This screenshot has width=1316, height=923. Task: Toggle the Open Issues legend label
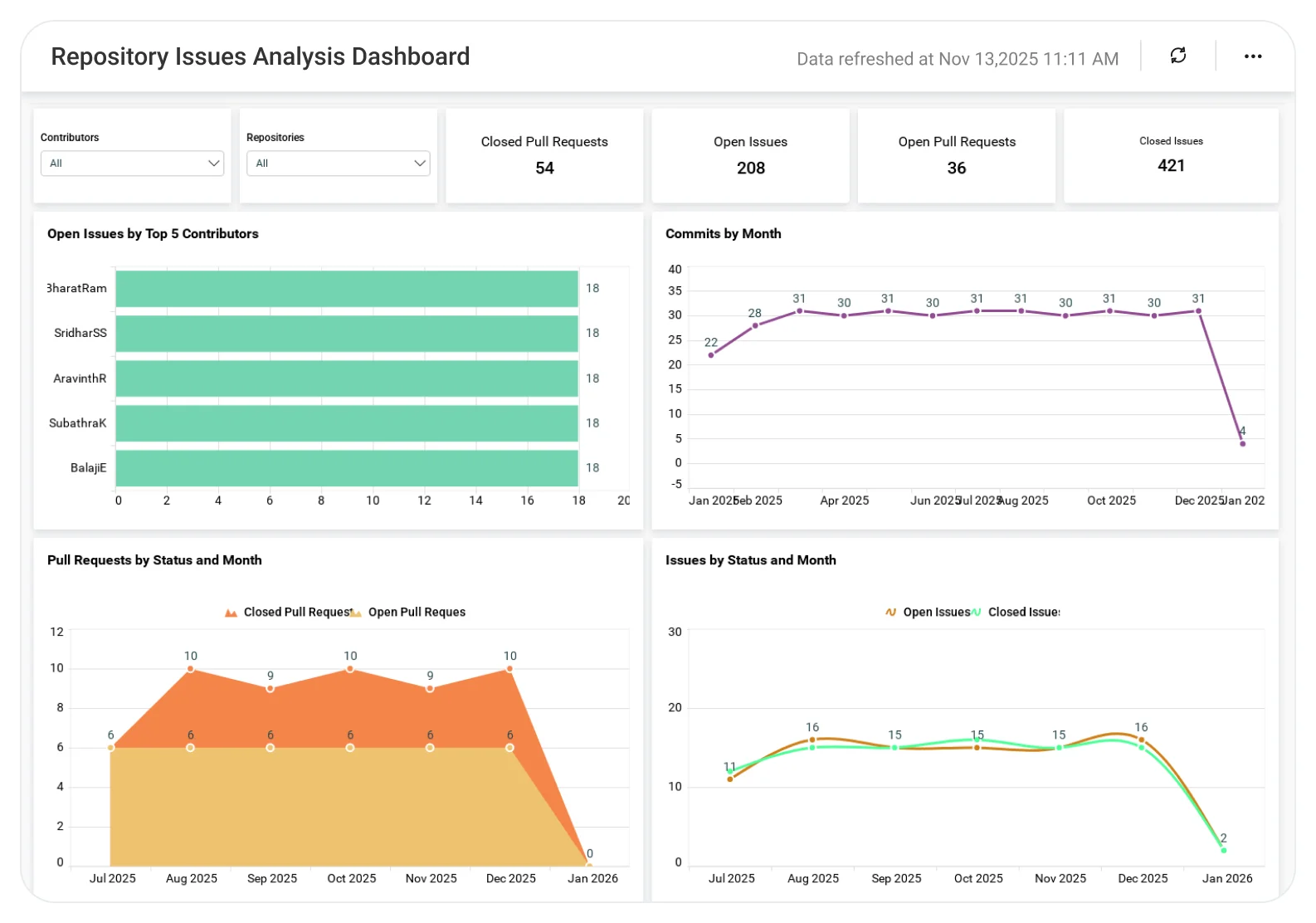click(936, 613)
